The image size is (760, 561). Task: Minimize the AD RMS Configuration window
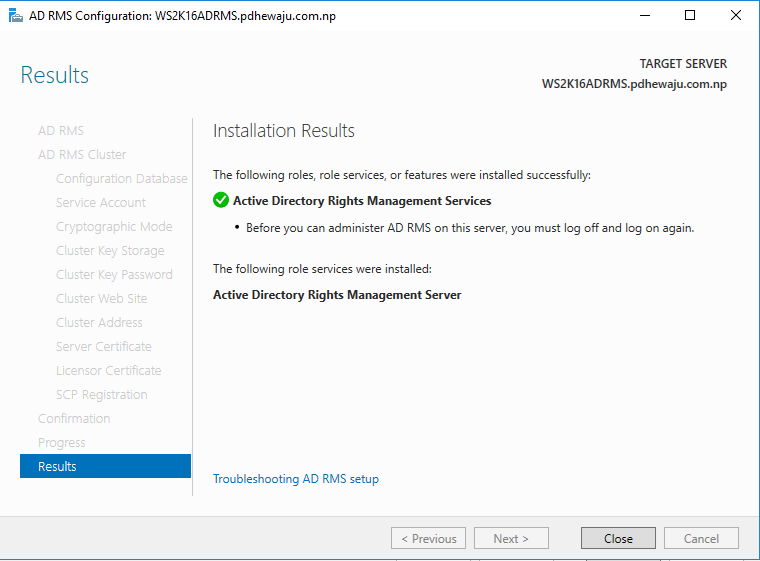coord(645,16)
